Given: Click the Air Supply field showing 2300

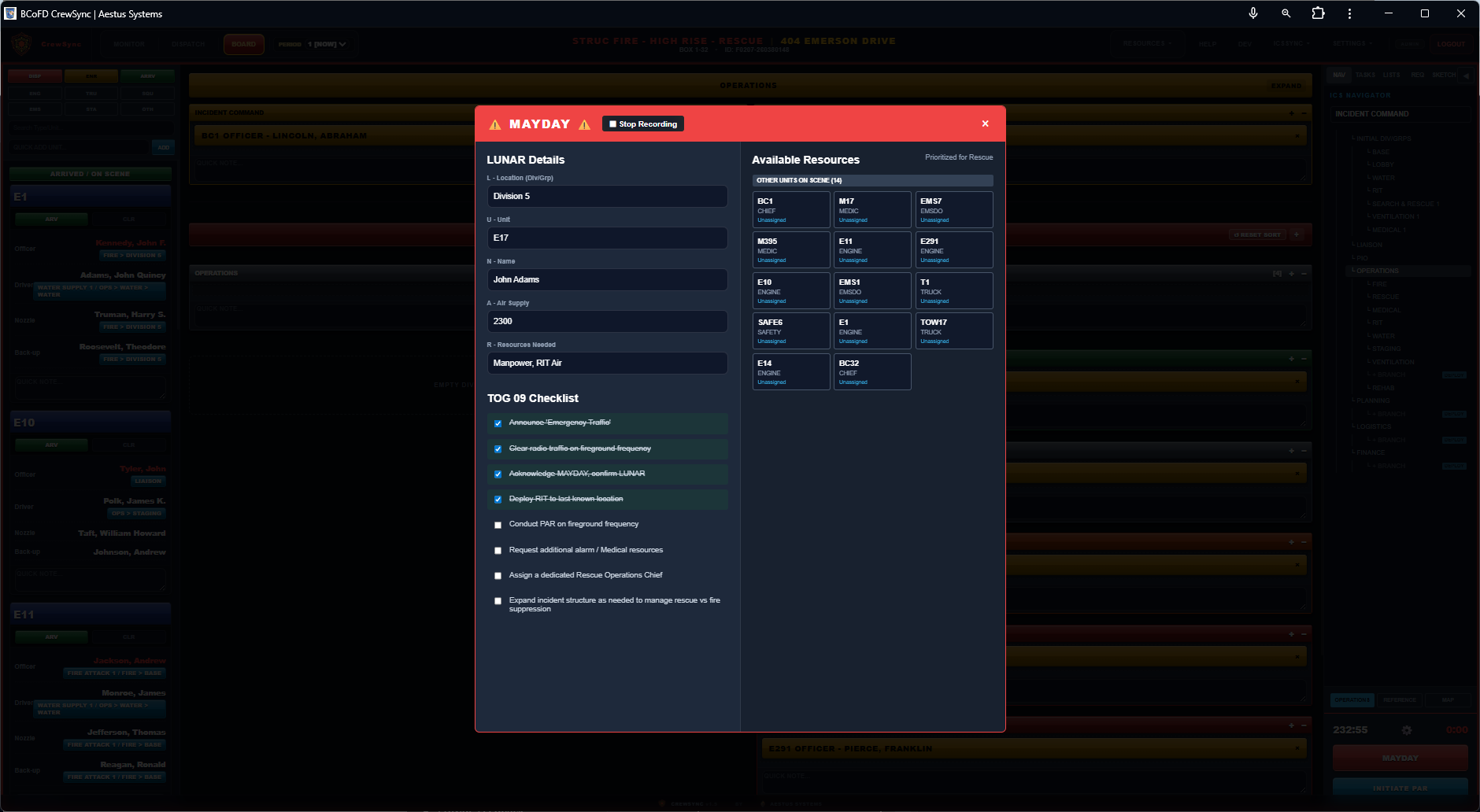Looking at the screenshot, I should pos(607,321).
